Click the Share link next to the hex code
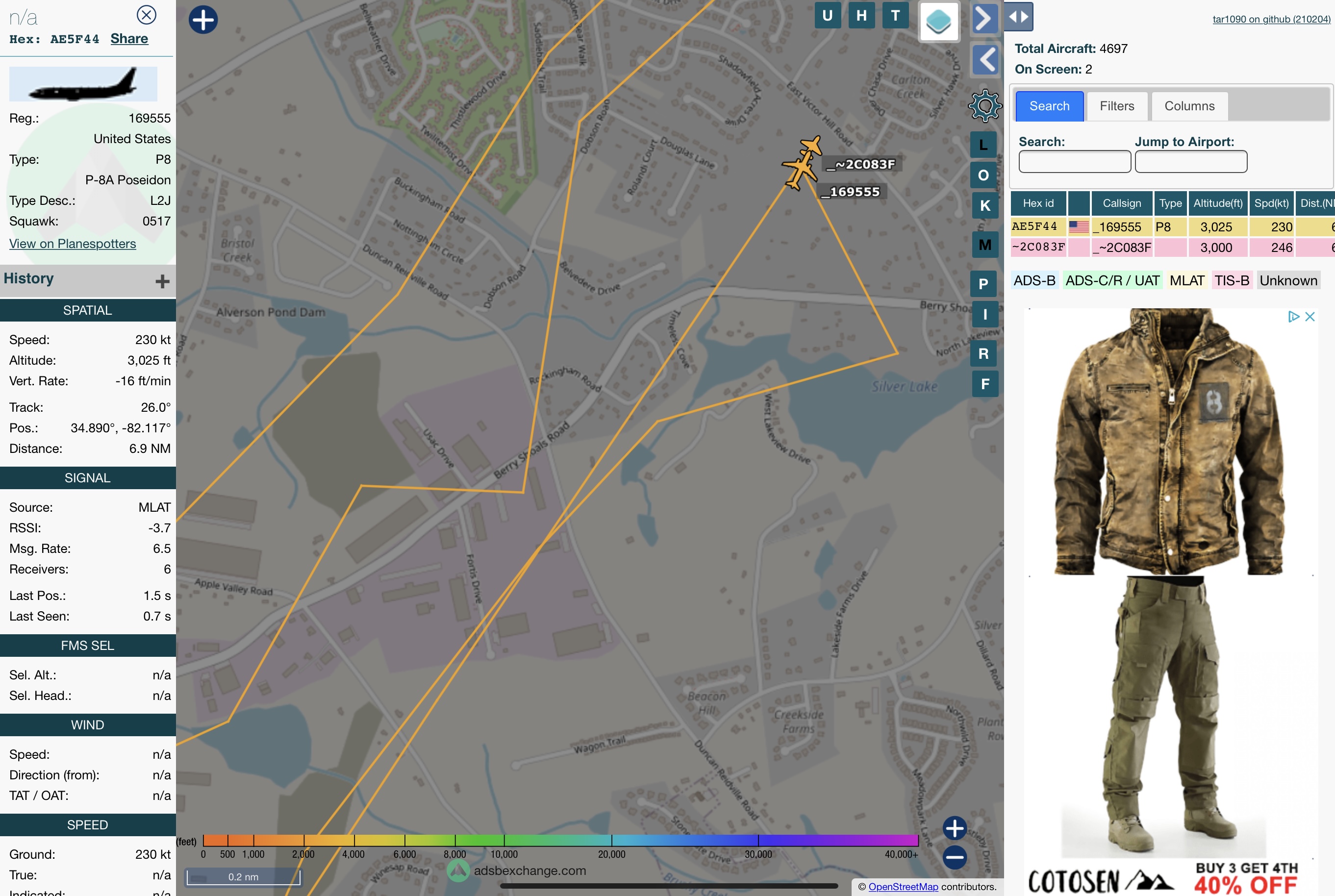This screenshot has width=1335, height=896. point(129,39)
